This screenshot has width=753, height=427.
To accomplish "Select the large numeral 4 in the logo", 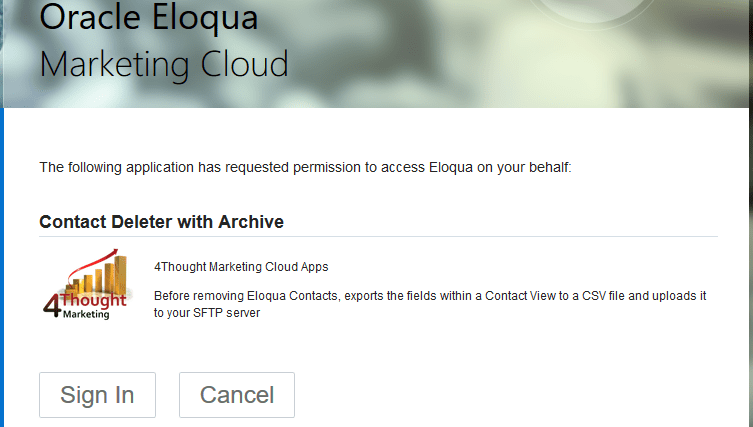I will click(52, 306).
